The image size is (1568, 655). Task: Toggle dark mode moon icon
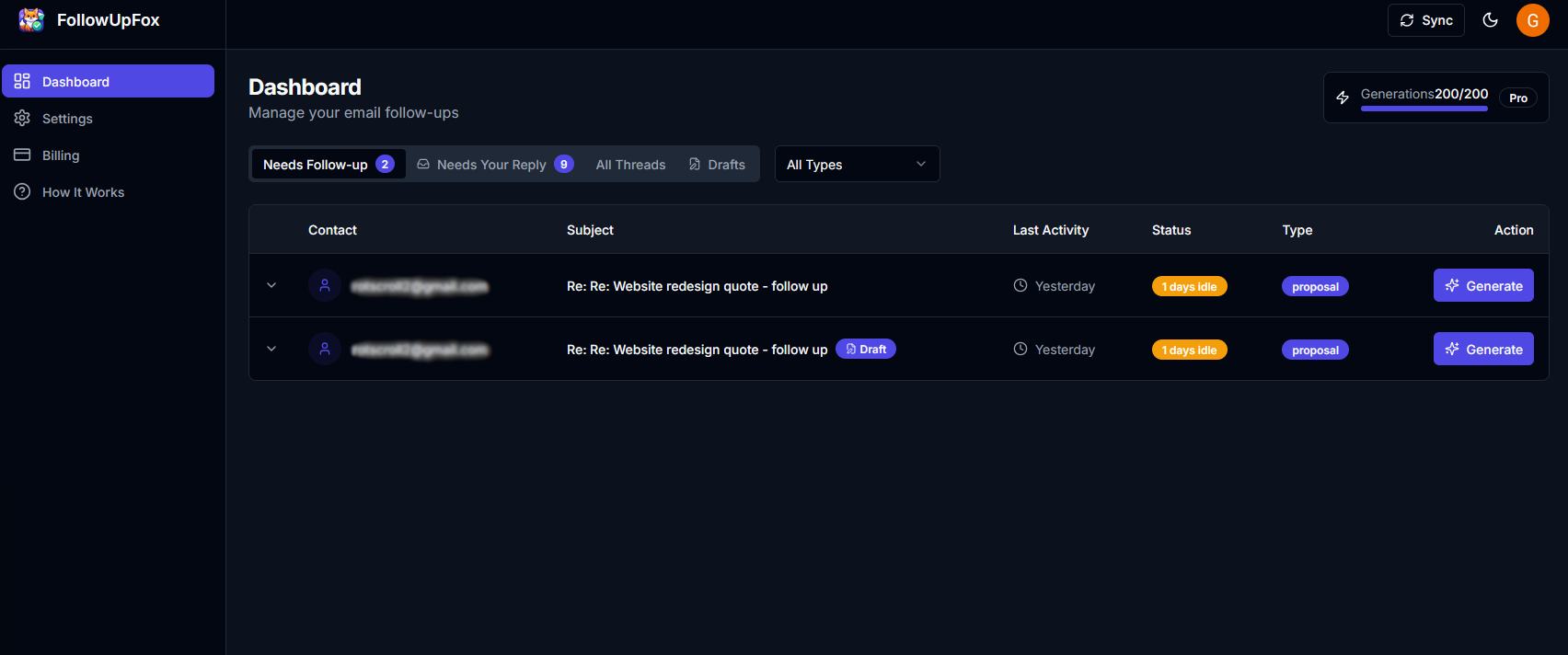pos(1490,20)
